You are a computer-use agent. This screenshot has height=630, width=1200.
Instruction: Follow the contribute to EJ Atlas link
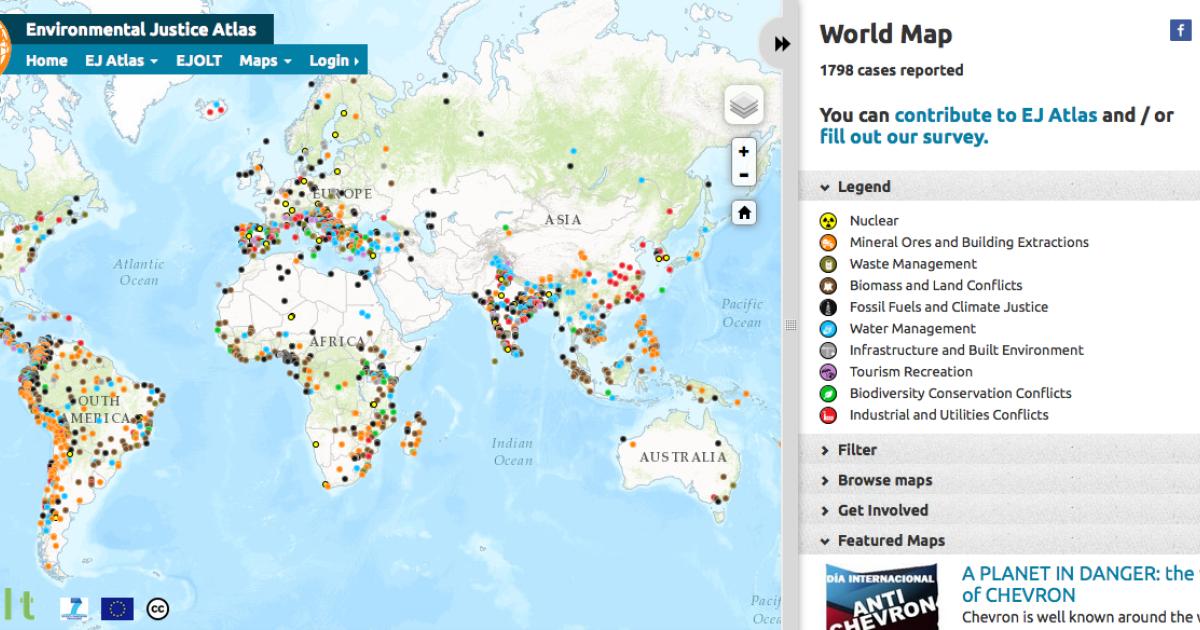tap(996, 115)
